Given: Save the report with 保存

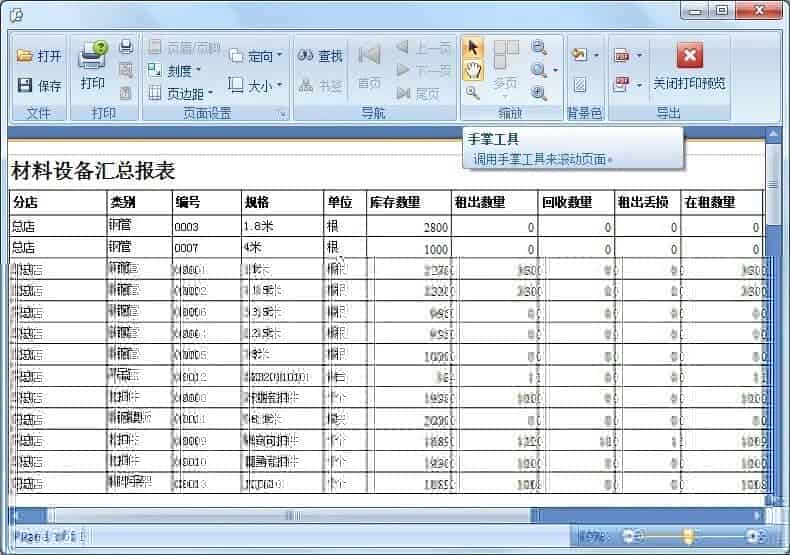Looking at the screenshot, I should [39, 86].
